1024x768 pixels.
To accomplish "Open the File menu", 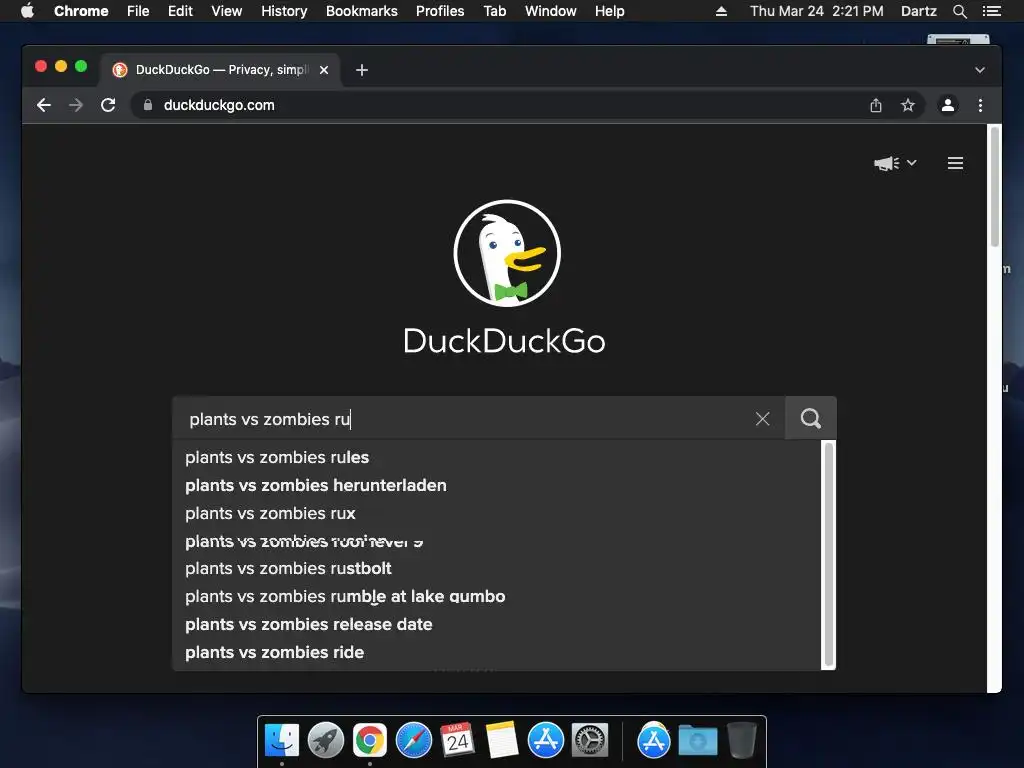I will point(138,11).
